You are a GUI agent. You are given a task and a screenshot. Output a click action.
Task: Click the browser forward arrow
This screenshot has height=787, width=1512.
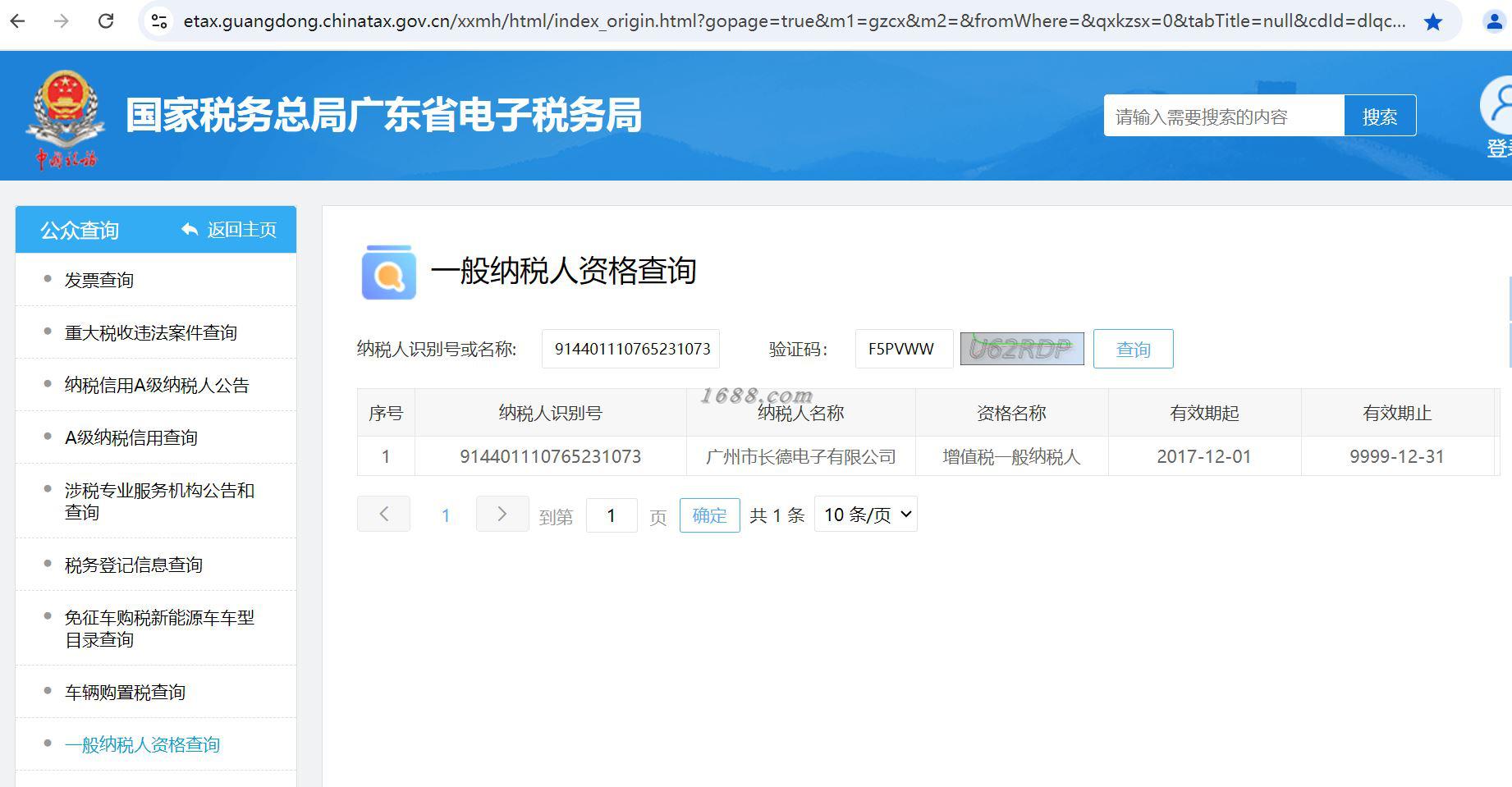click(x=62, y=21)
